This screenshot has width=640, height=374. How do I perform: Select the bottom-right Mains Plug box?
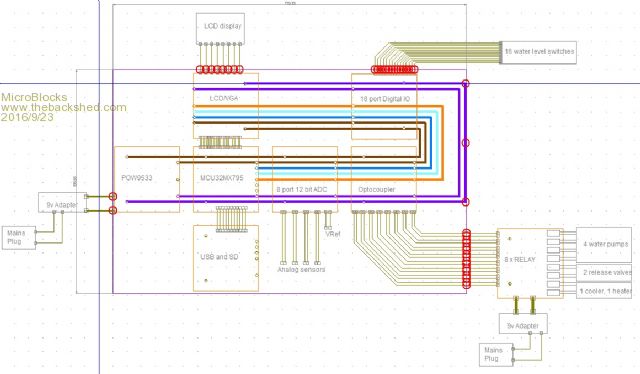tap(496, 354)
